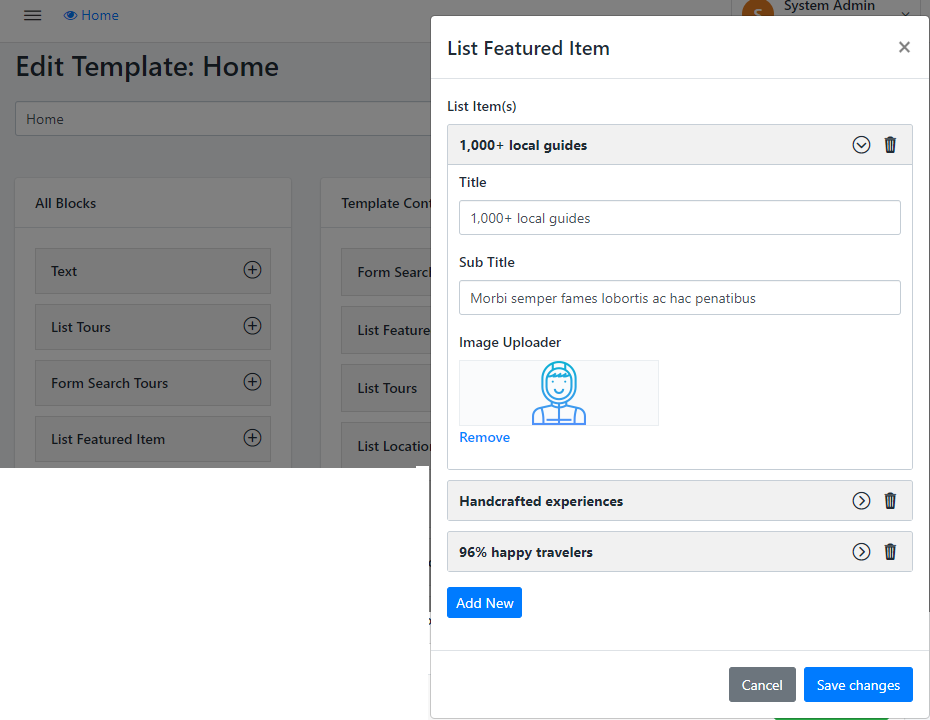Remove the uploaded image
The image size is (930, 720).
coord(484,438)
